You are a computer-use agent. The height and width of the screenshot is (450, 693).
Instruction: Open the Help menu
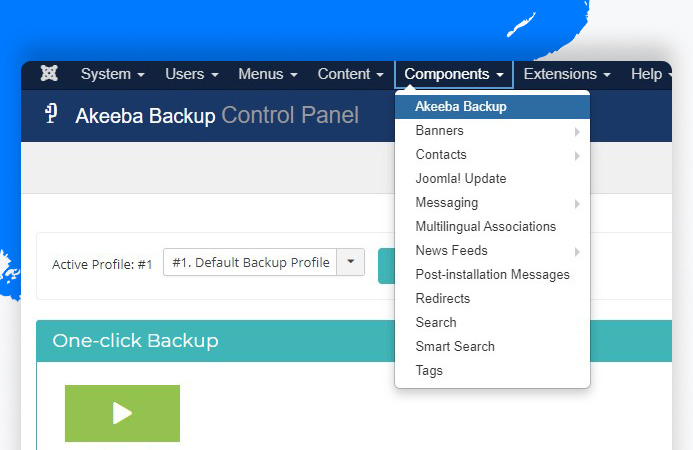tap(650, 74)
